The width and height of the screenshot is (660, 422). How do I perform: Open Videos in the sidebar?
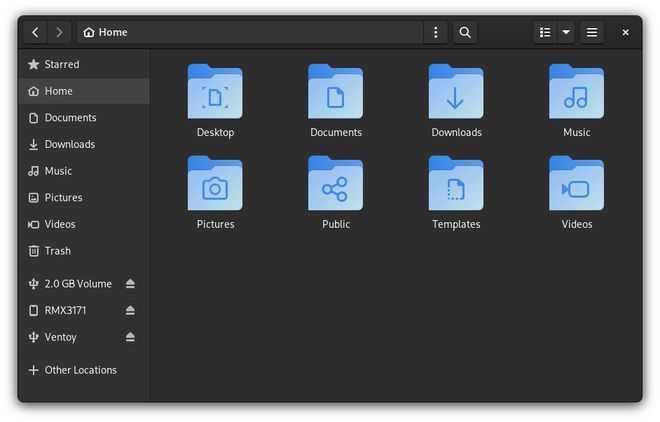pos(84,224)
